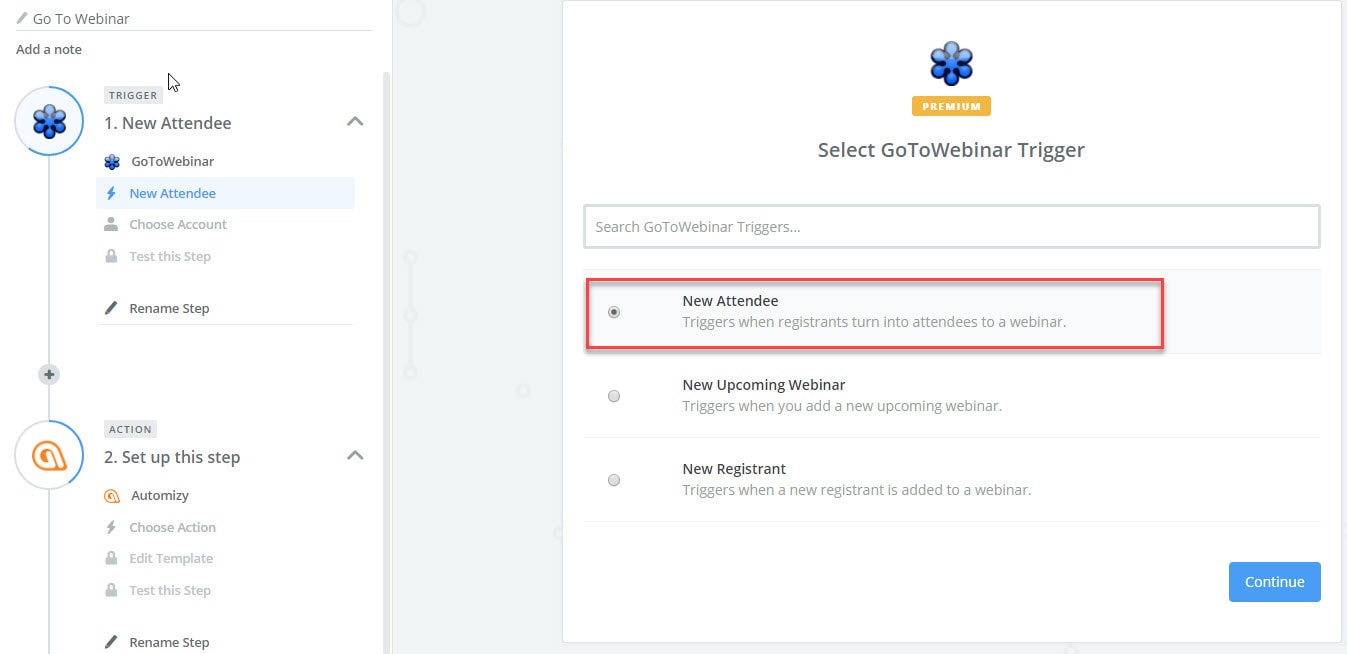This screenshot has width=1347, height=654.
Task: Collapse the 2. Set up this step section
Action: pos(354,456)
